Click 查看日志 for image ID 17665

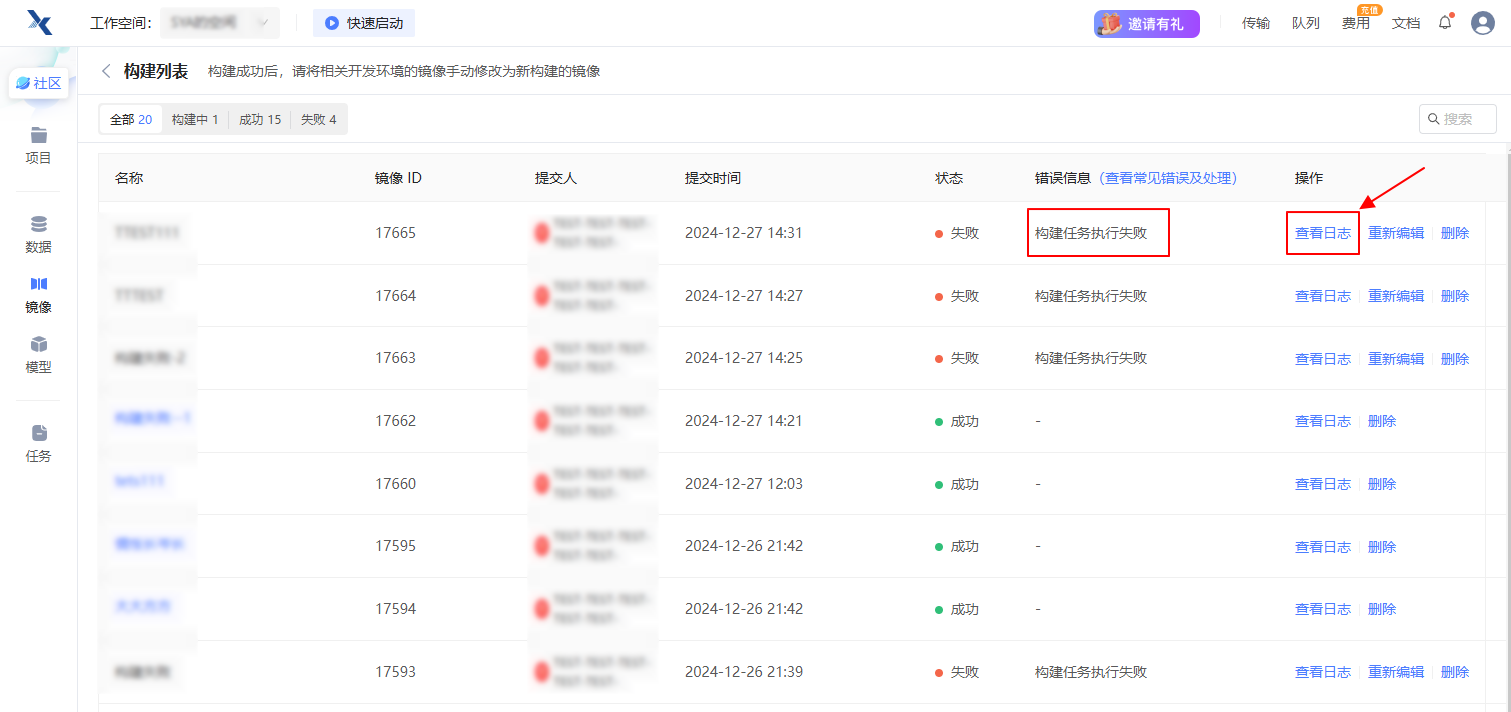1322,233
